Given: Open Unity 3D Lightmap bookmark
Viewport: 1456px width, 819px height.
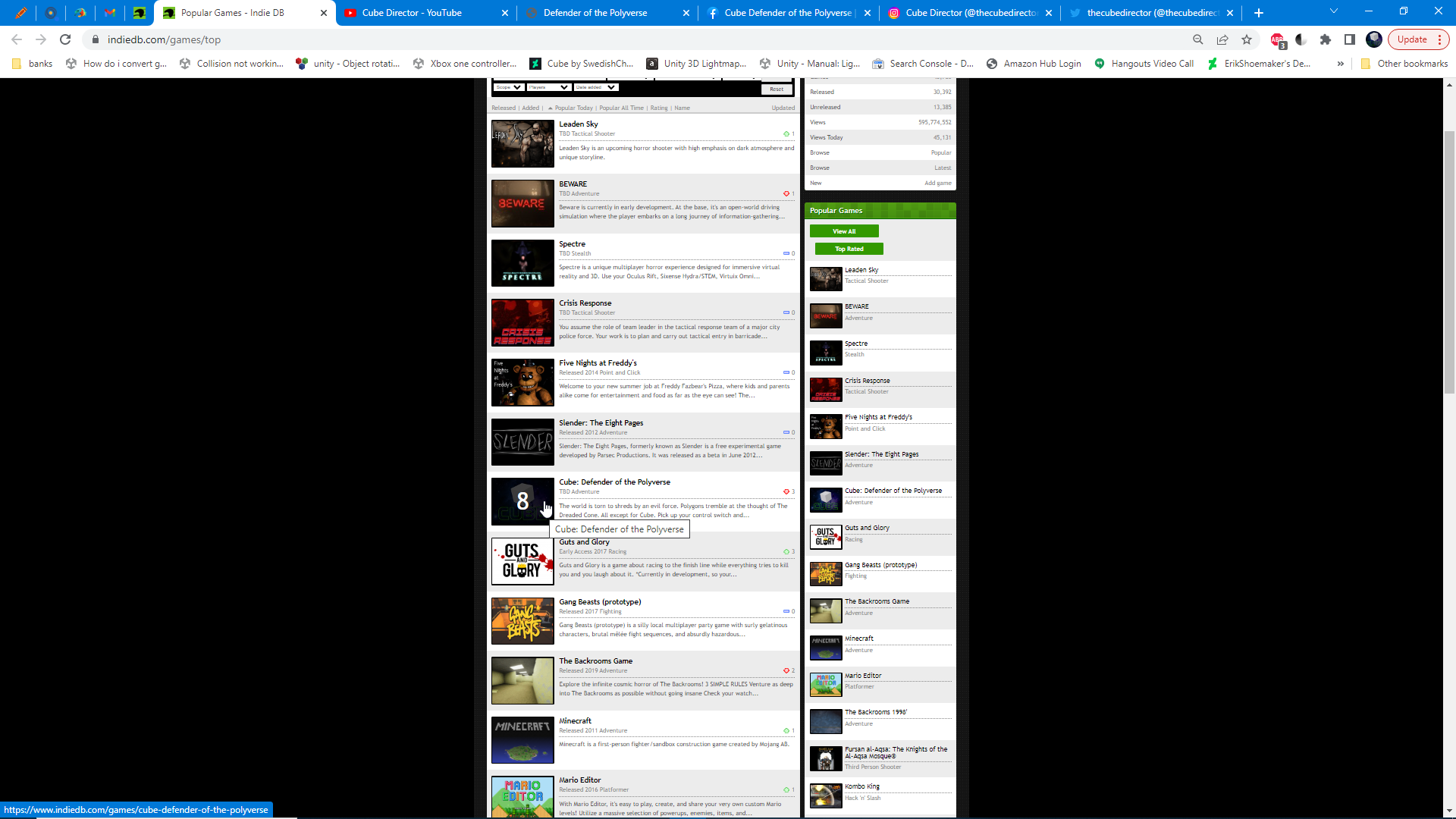Looking at the screenshot, I should [696, 64].
